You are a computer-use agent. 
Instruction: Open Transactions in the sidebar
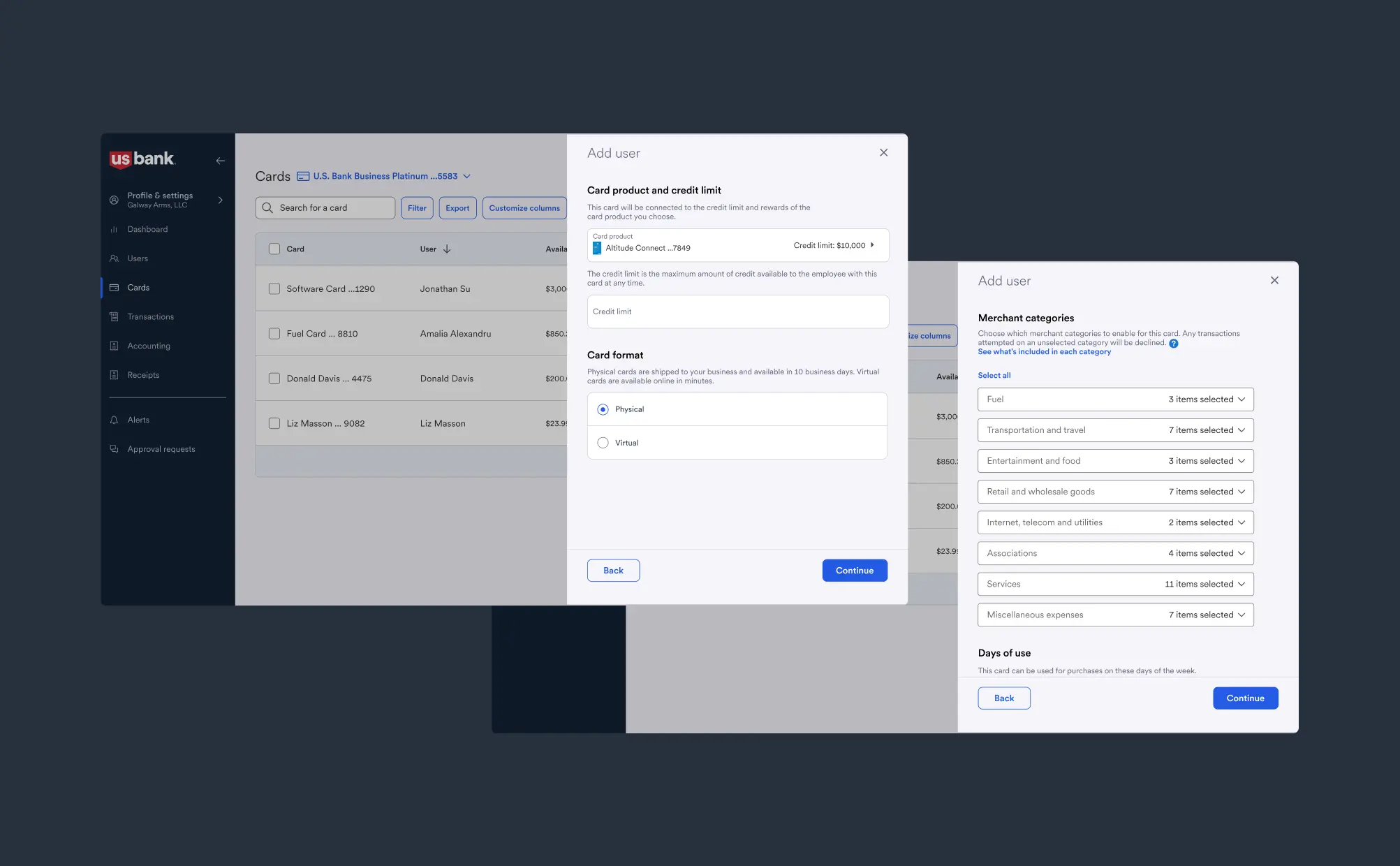click(x=150, y=316)
